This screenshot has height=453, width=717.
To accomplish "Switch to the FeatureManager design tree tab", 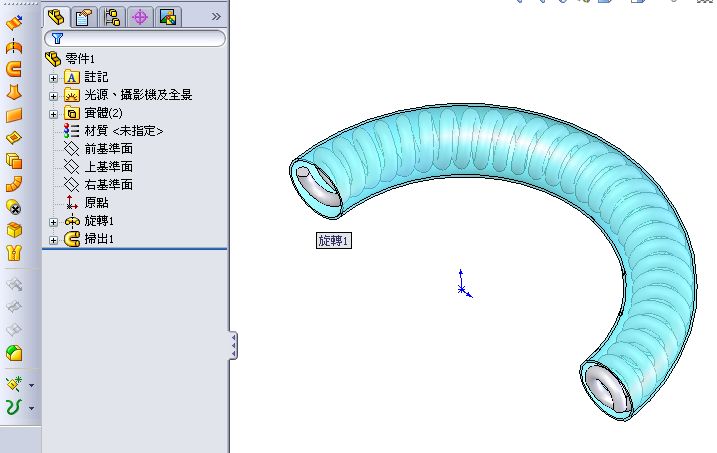I will [x=56, y=17].
